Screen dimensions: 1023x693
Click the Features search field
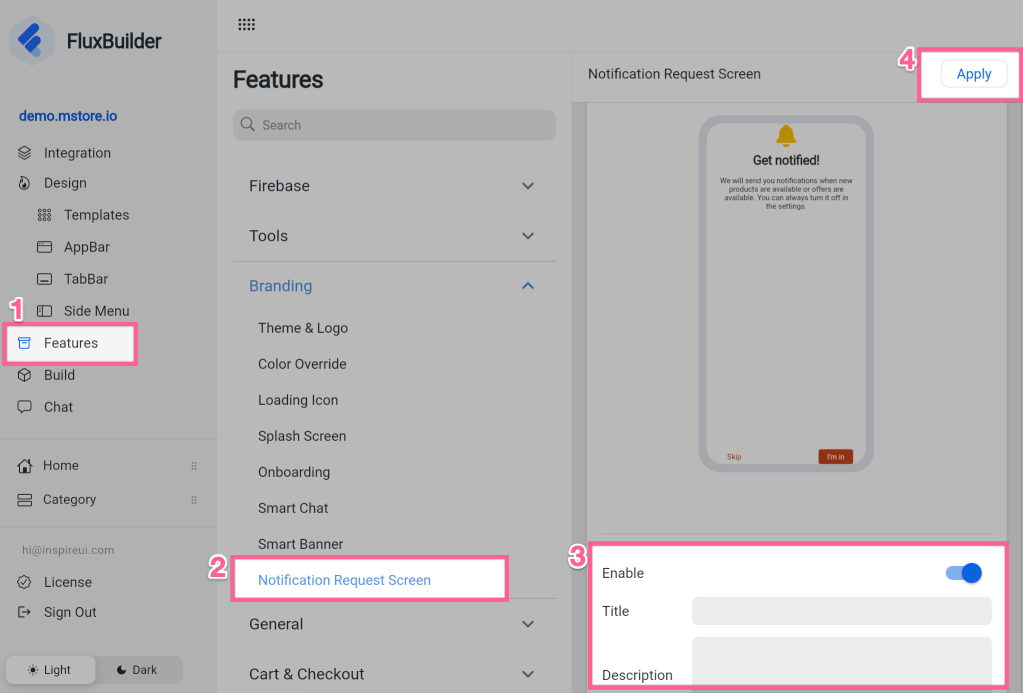click(x=394, y=125)
